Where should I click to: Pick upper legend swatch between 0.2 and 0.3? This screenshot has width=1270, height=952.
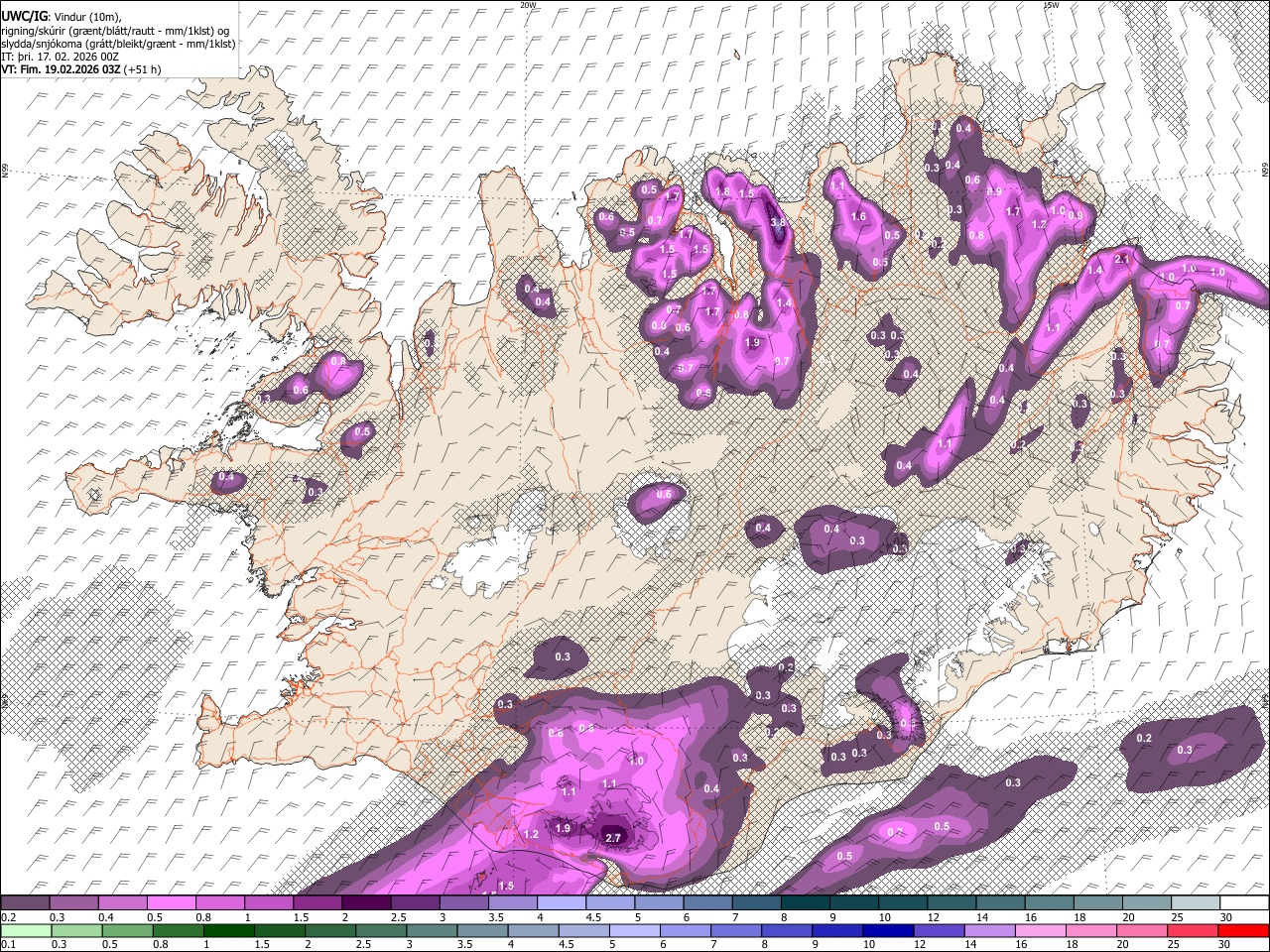click(26, 903)
